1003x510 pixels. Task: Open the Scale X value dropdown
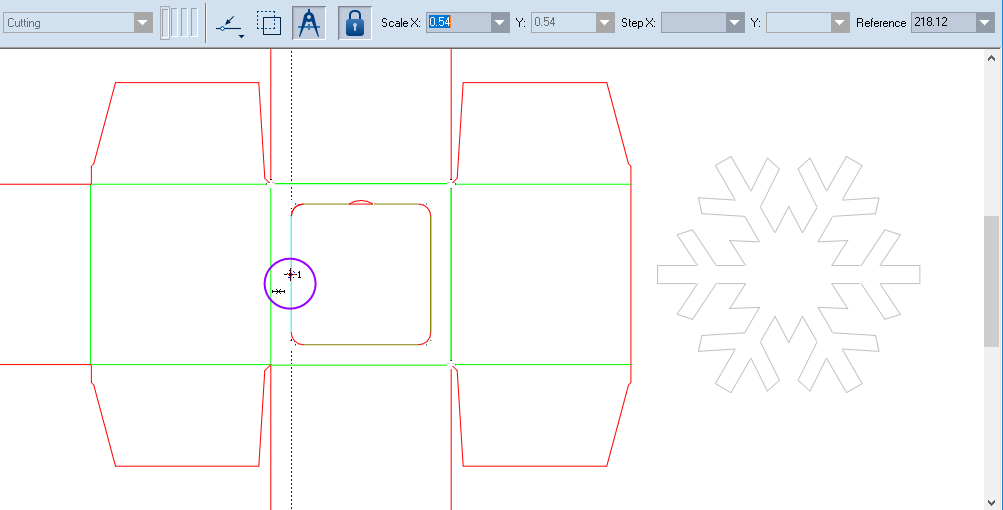500,23
